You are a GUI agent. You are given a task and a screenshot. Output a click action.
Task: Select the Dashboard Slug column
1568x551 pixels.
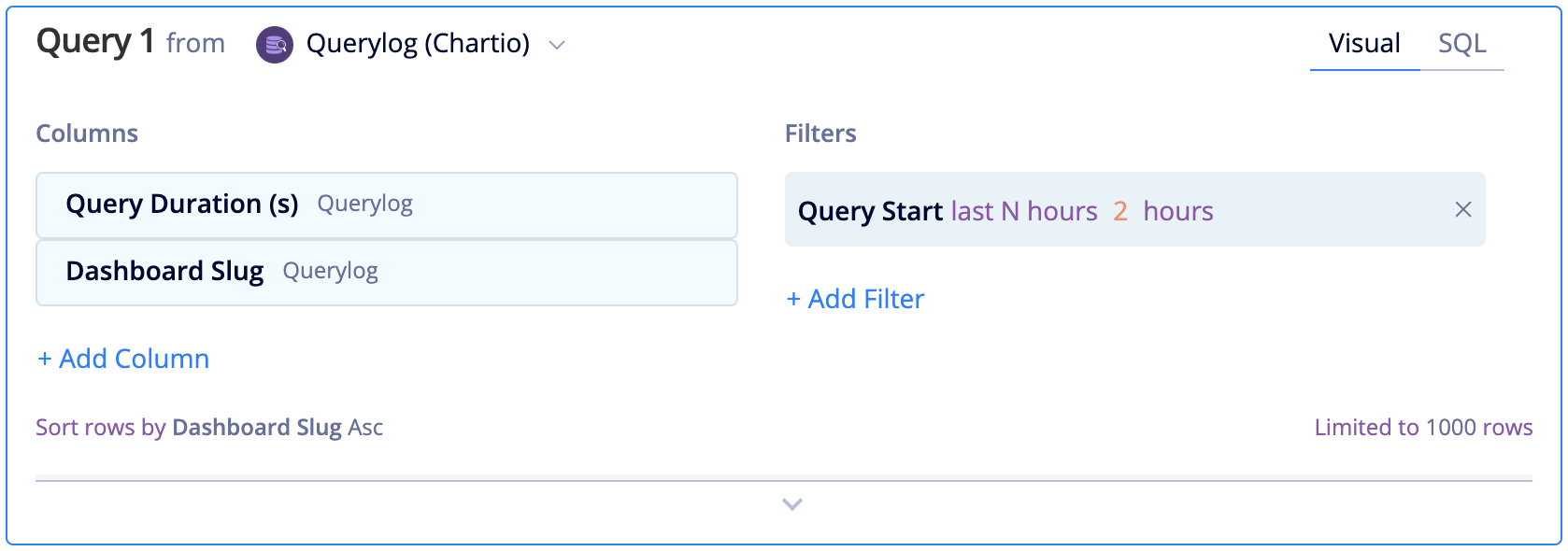387,273
